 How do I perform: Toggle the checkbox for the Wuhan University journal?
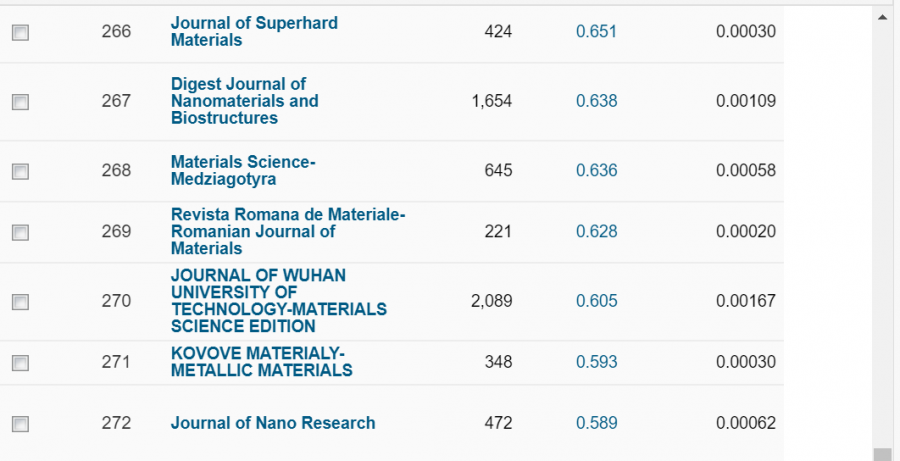click(x=20, y=301)
